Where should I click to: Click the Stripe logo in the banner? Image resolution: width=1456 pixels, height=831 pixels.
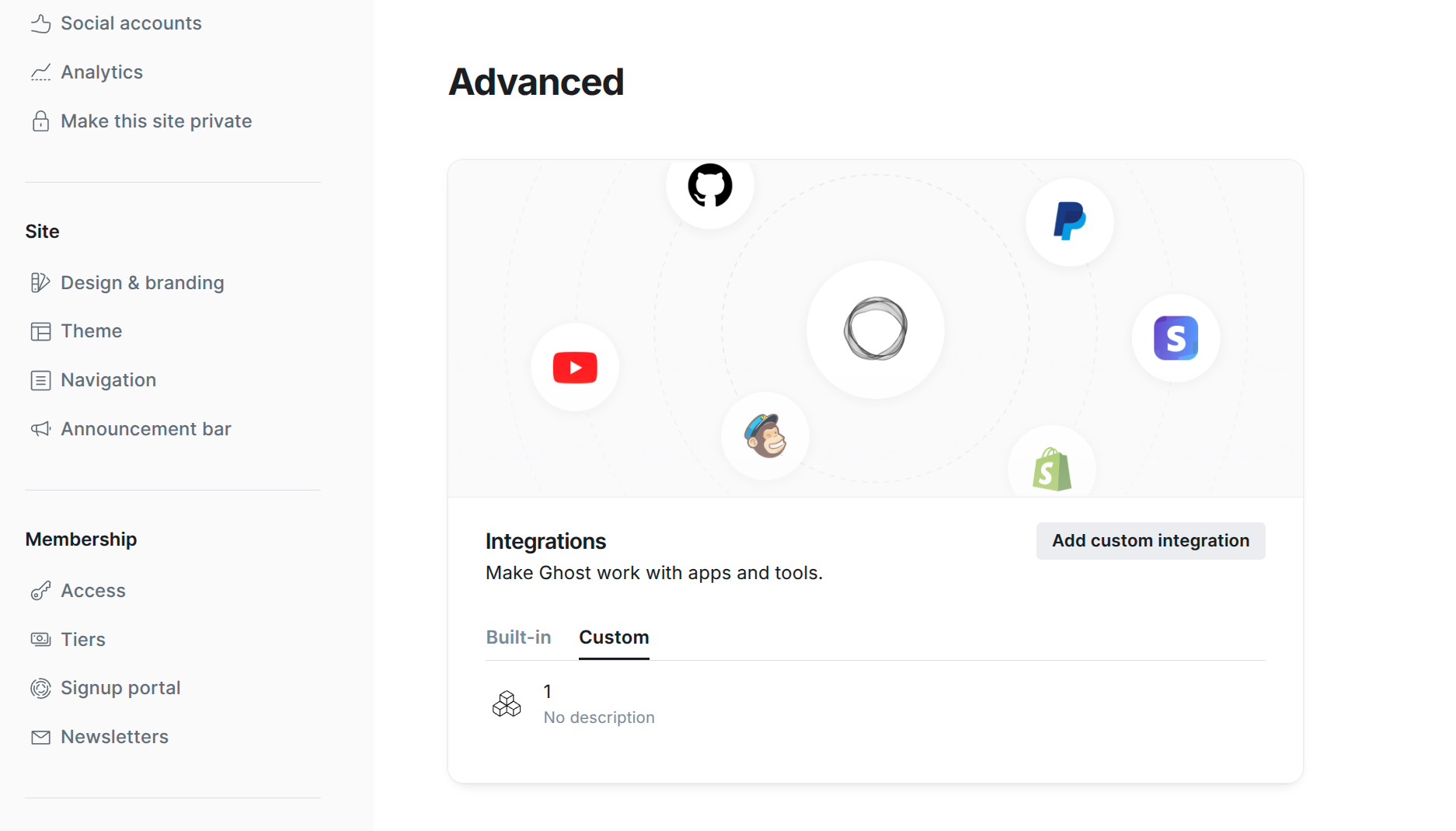click(x=1175, y=337)
